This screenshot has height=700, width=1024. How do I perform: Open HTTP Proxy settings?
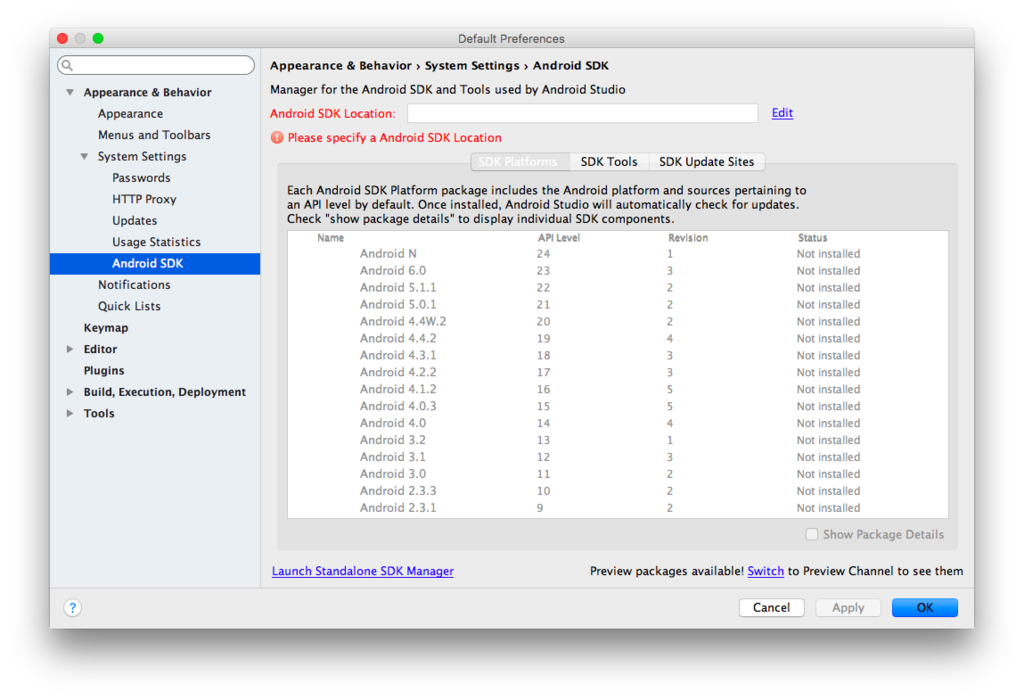144,199
